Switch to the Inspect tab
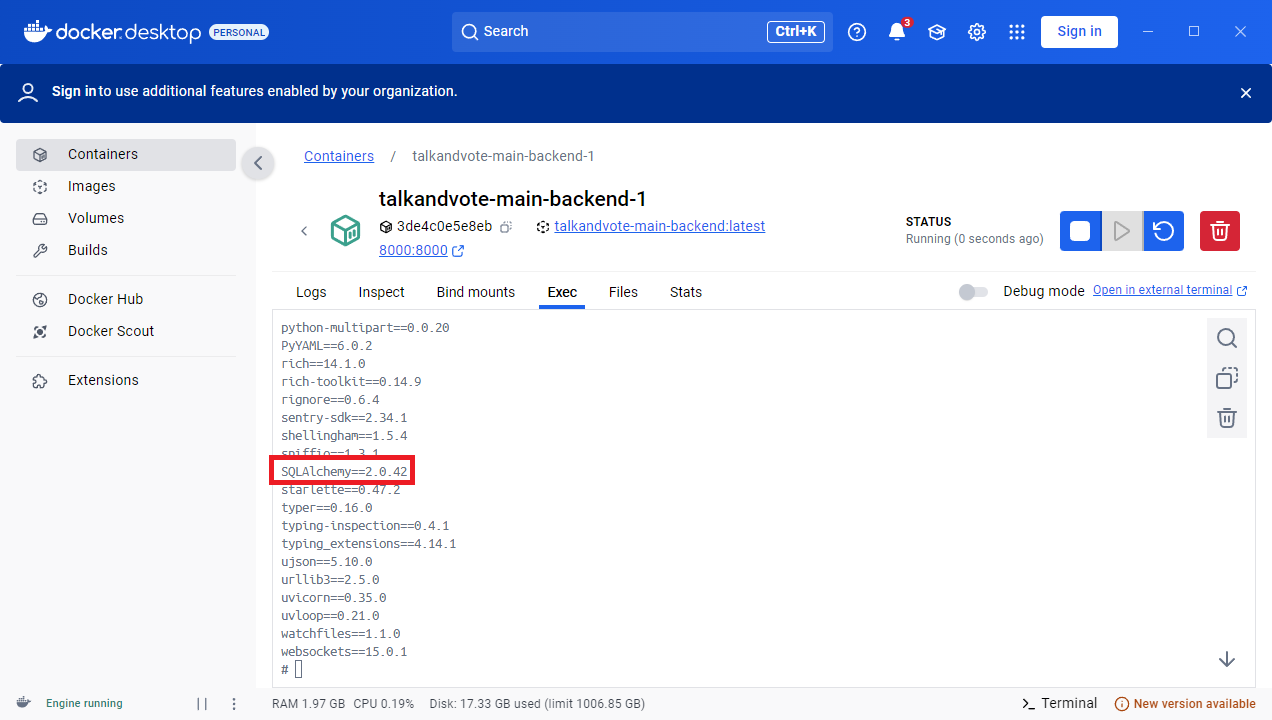1272x720 pixels. coord(382,292)
